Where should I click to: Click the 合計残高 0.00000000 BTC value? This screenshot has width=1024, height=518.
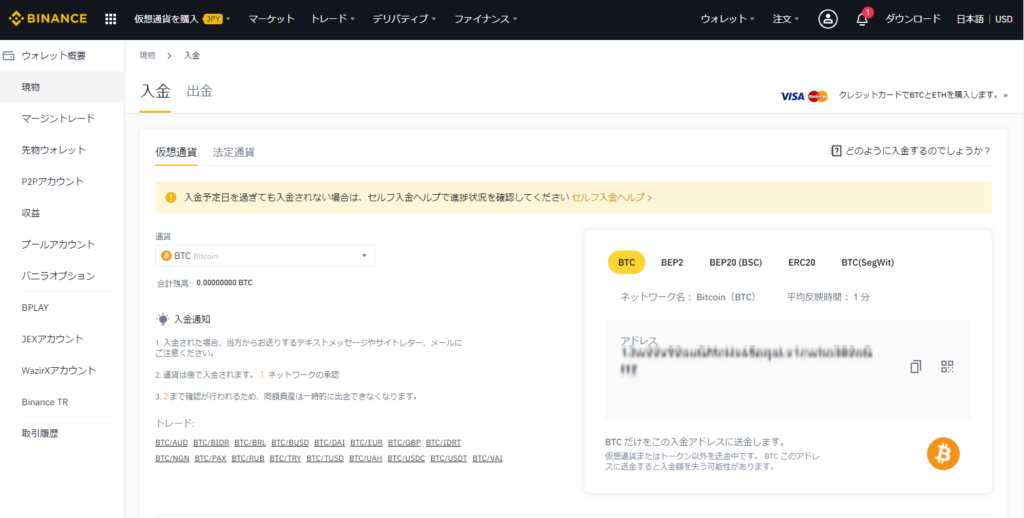click(x=224, y=283)
